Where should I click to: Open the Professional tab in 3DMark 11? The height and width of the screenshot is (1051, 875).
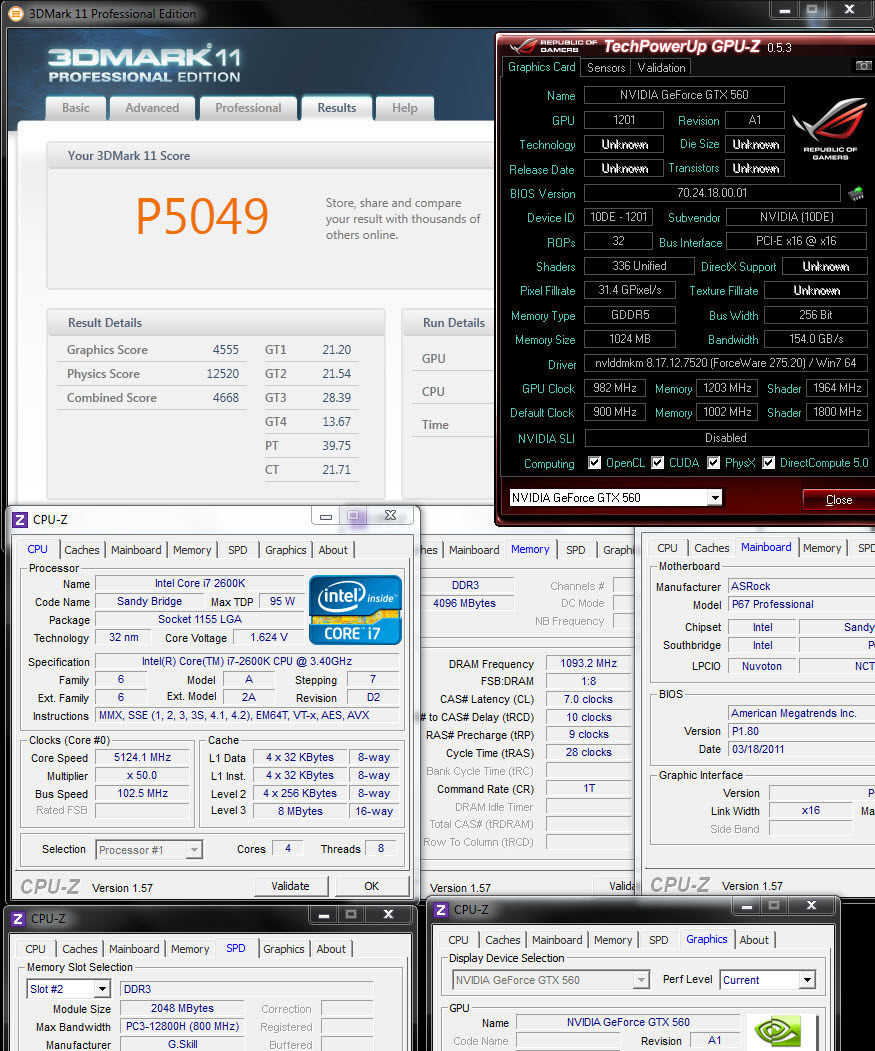248,108
